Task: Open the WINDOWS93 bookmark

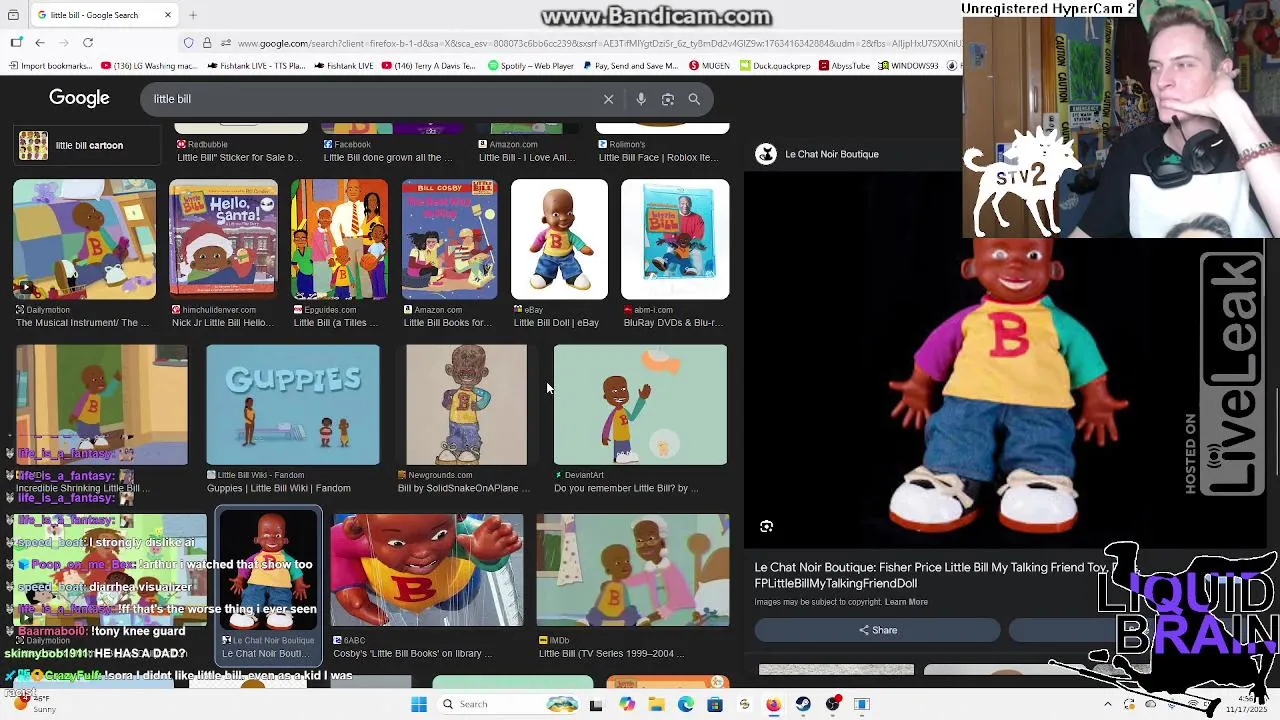Action: point(910,66)
